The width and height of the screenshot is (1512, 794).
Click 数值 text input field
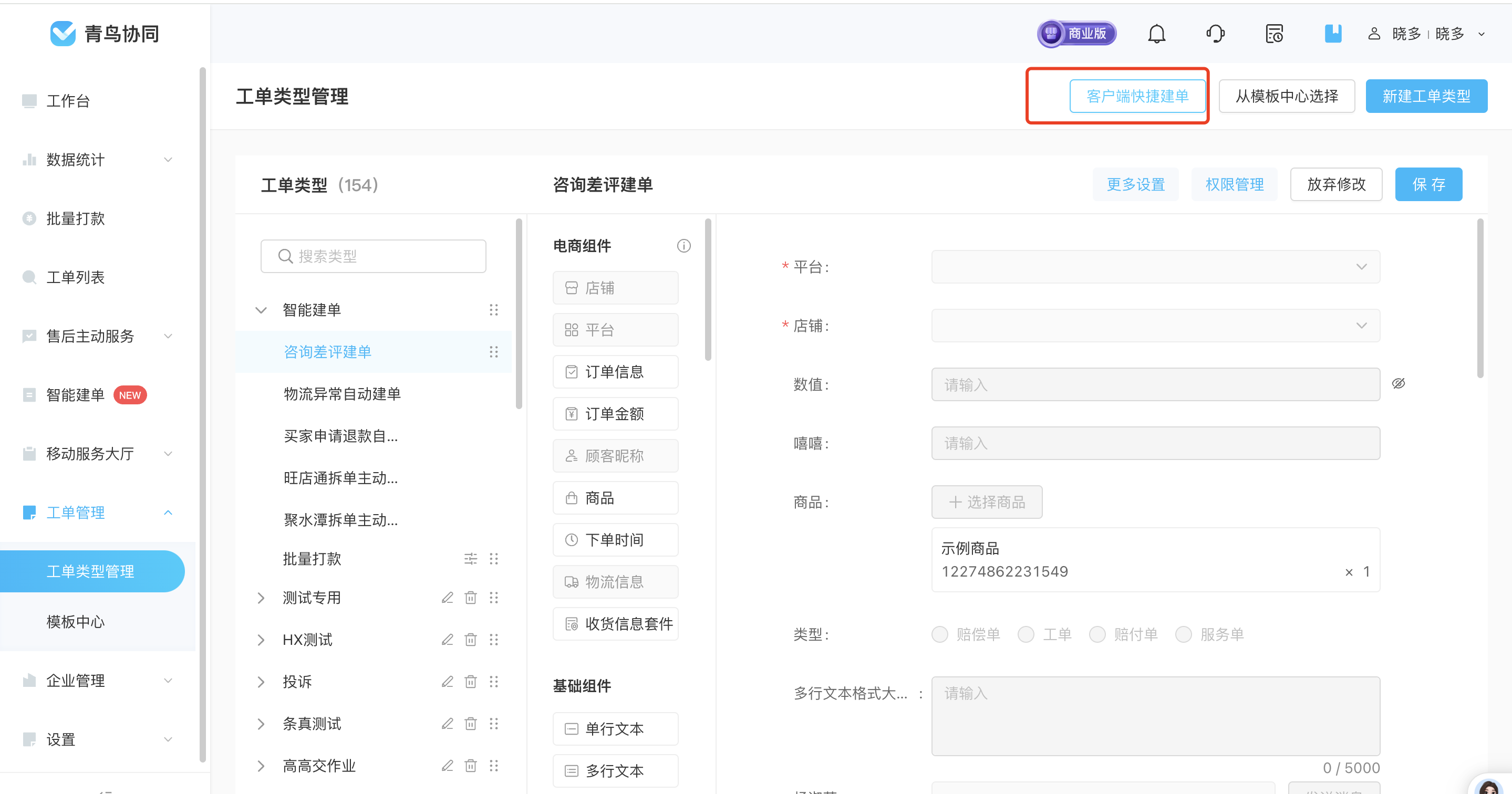[1155, 385]
